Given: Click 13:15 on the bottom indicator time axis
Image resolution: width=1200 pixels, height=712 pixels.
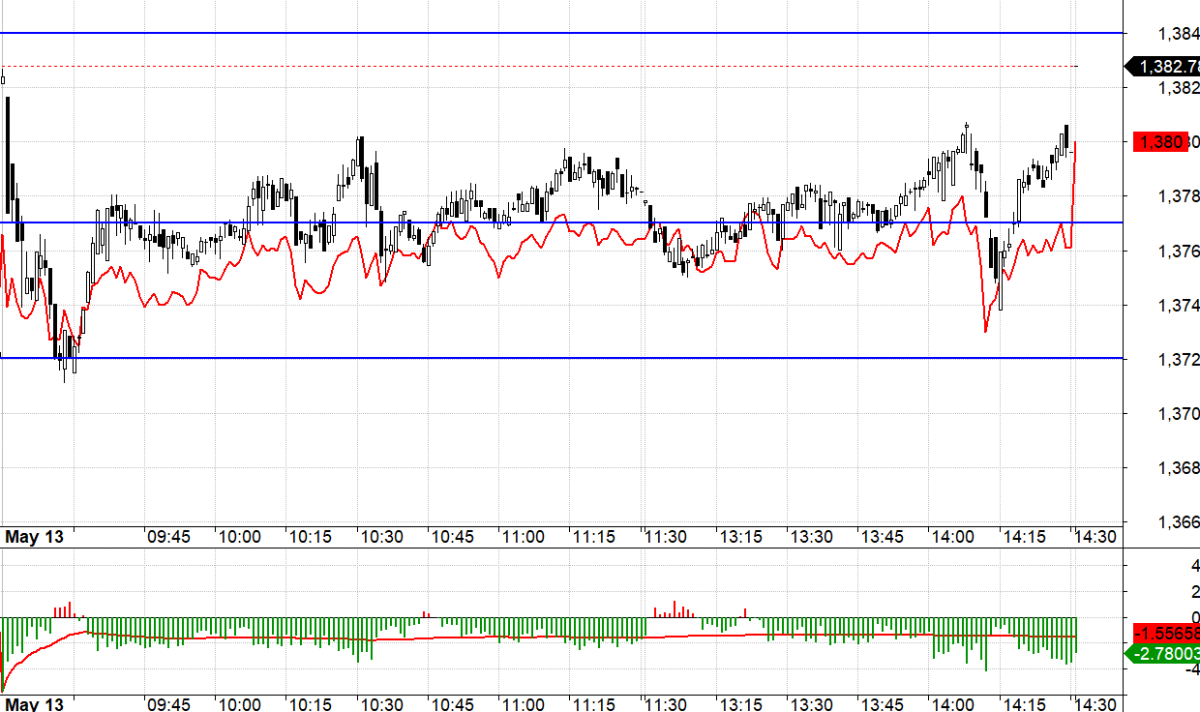Looking at the screenshot, I should pyautogui.click(x=739, y=704).
